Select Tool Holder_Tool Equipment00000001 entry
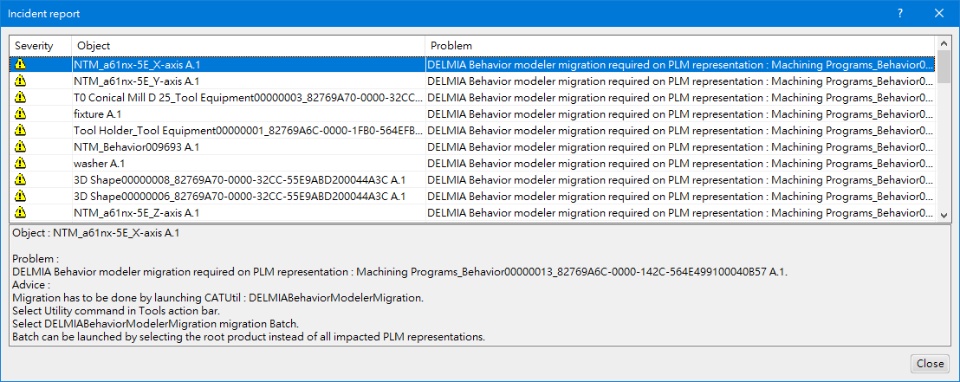 coord(248,130)
